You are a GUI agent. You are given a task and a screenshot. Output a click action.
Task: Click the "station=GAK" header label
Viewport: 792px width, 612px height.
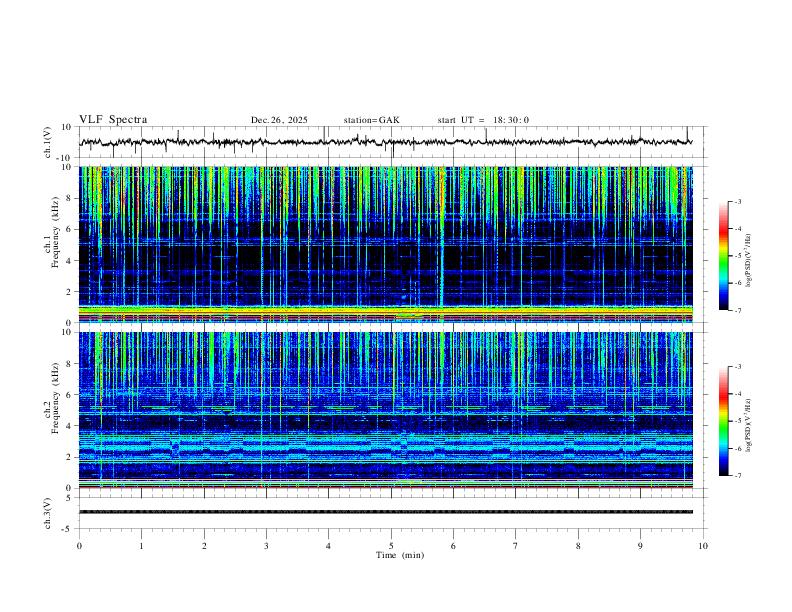click(x=371, y=120)
